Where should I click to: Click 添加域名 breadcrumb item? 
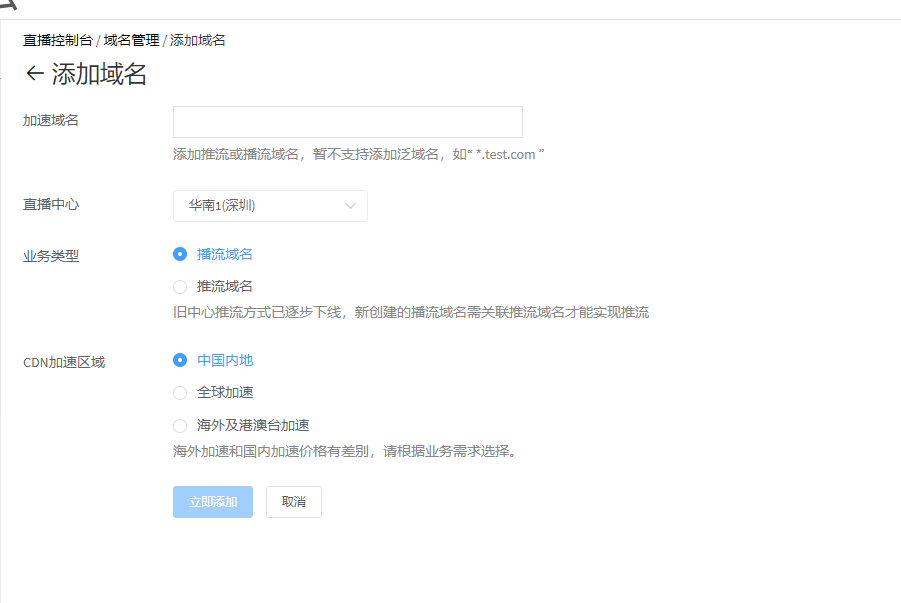198,40
